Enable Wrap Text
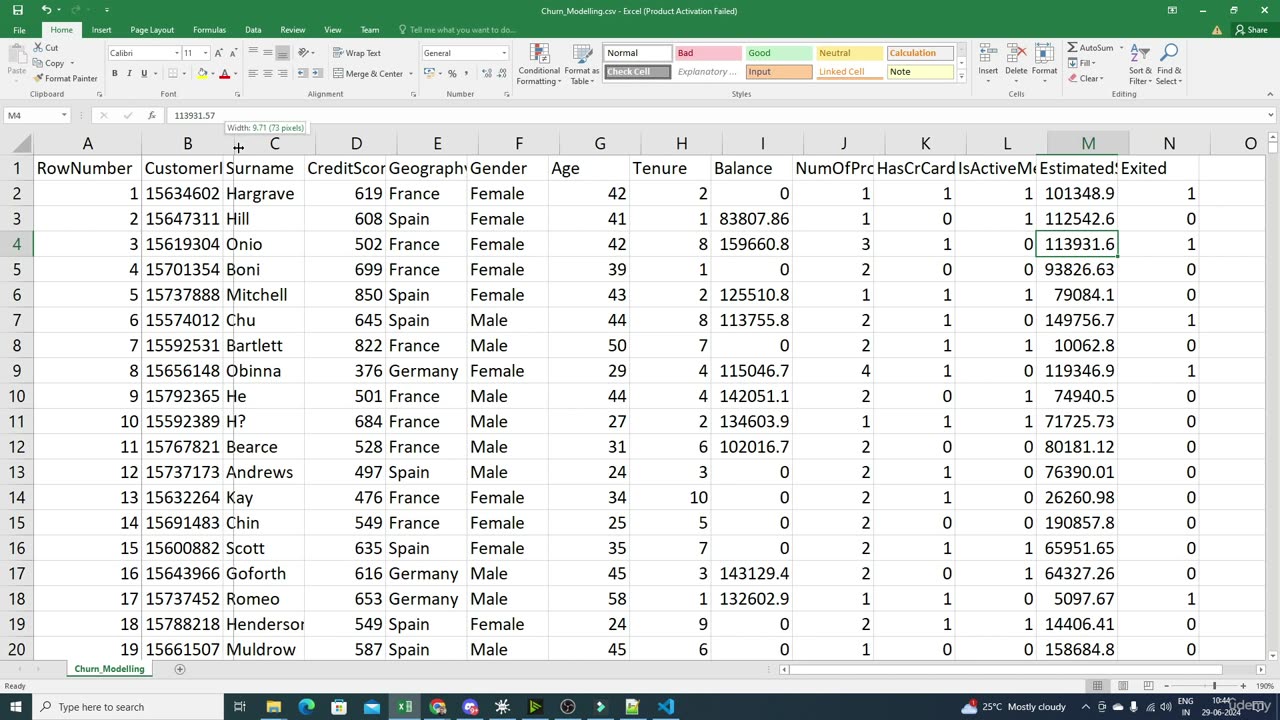This screenshot has width=1280, height=720. 357,53
